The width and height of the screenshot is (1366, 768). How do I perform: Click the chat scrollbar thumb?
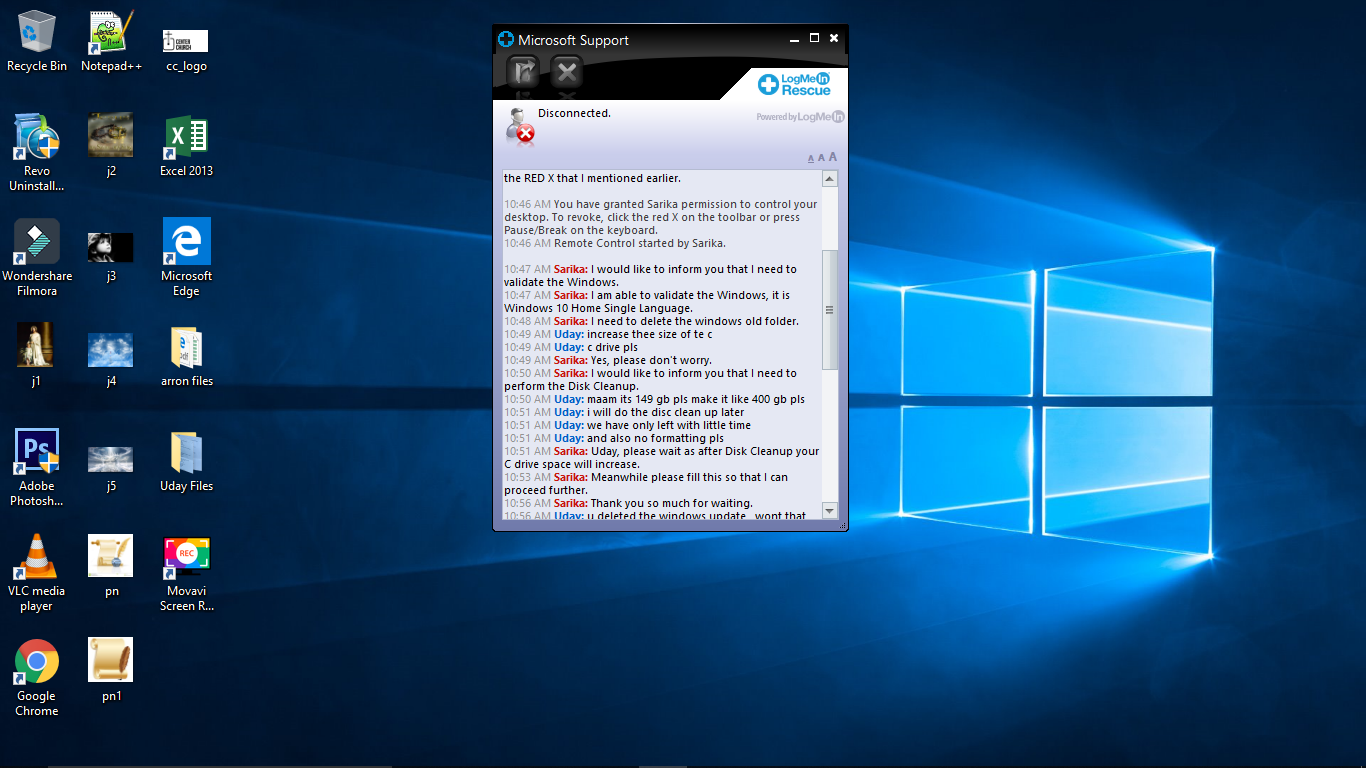pyautogui.click(x=829, y=310)
